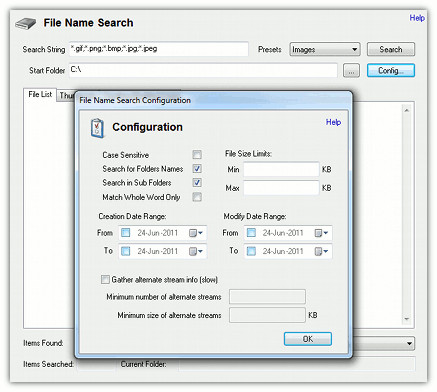The width and height of the screenshot is (437, 392).
Task: Open calendar picker for Modify Date To
Action: [321, 251]
